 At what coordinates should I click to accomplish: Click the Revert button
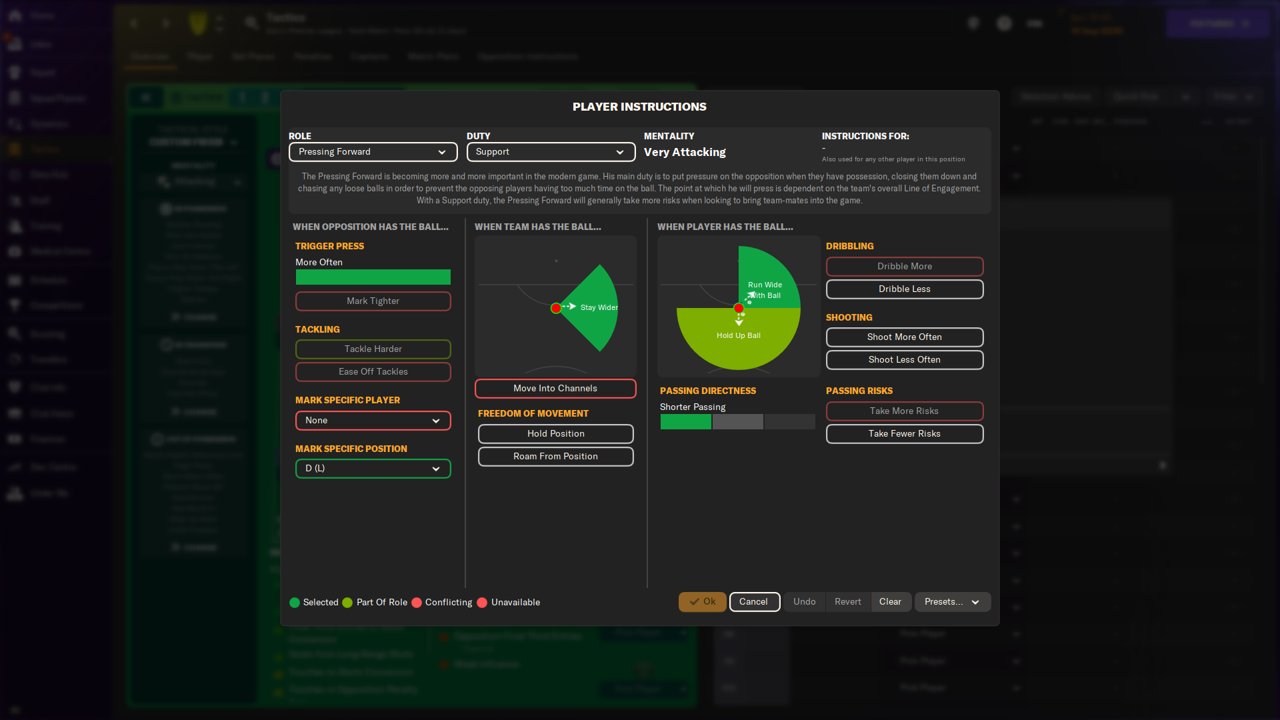coord(848,602)
